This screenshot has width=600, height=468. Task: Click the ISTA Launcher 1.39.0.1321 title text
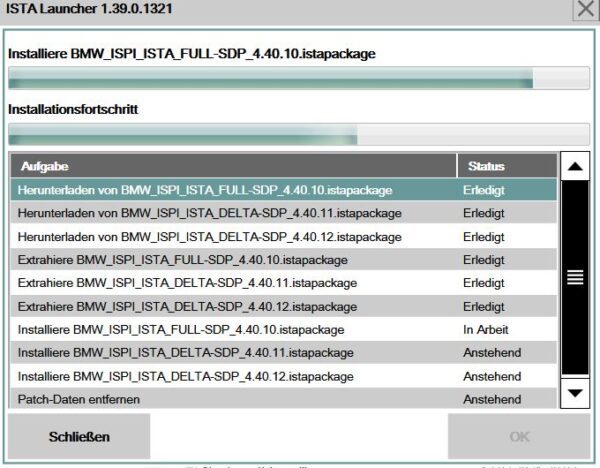(89, 8)
